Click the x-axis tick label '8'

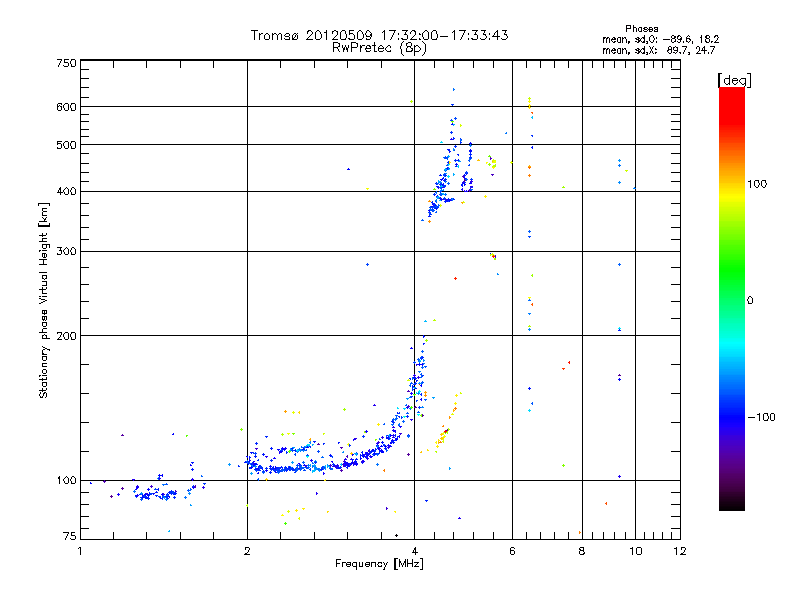click(582, 551)
